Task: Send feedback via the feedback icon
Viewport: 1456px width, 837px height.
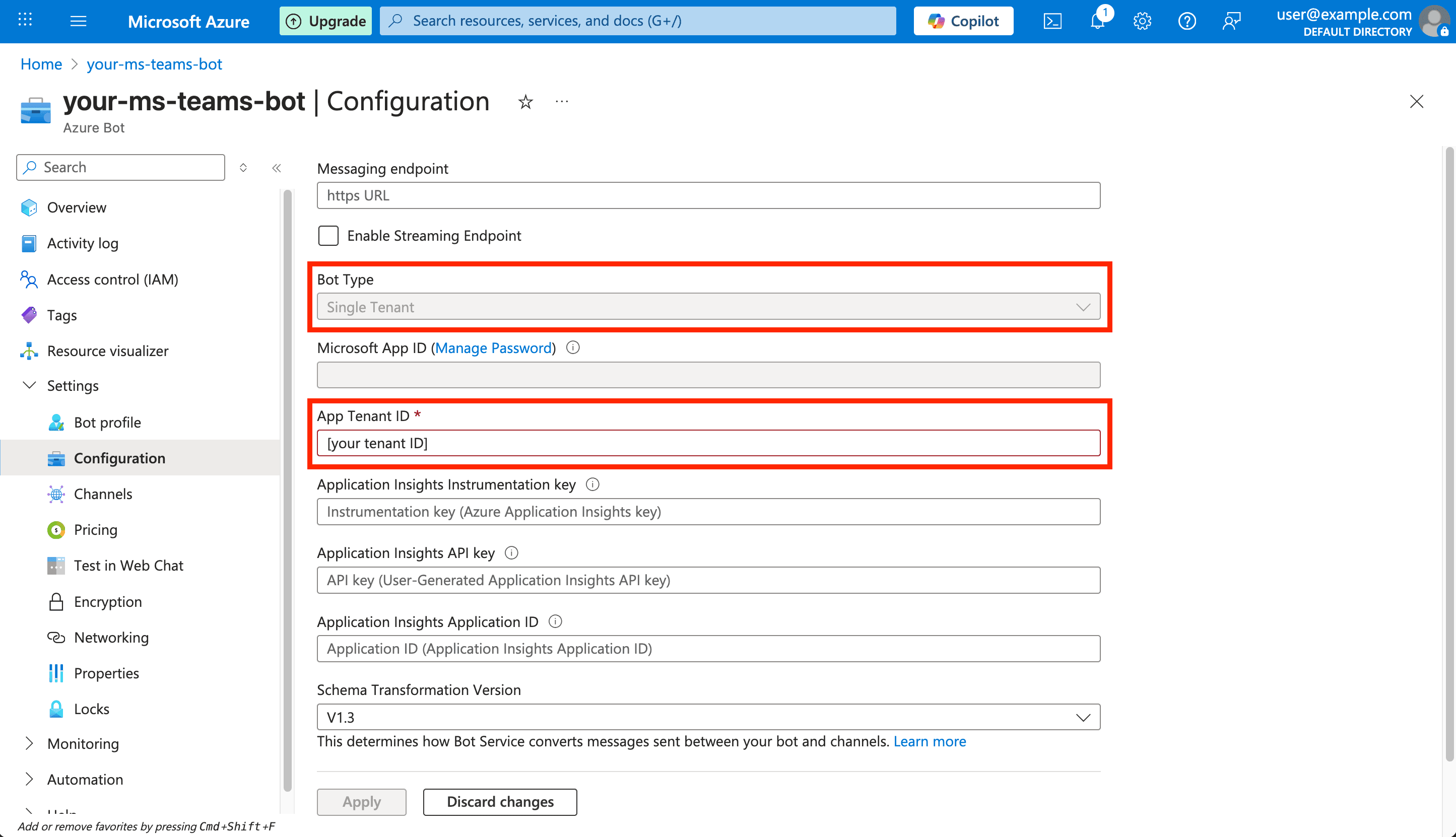Action: coord(1232,21)
